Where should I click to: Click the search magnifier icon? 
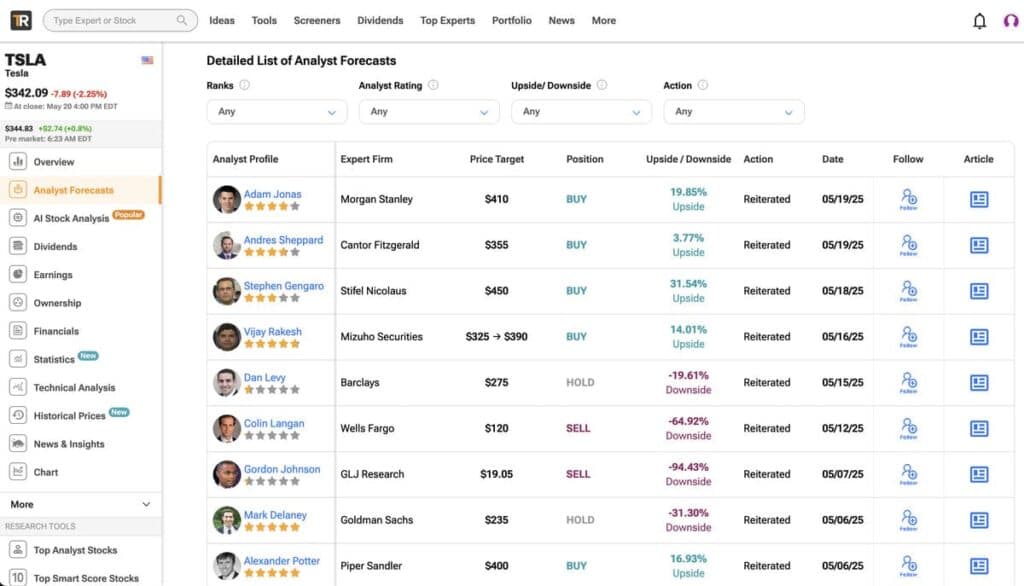(x=182, y=20)
